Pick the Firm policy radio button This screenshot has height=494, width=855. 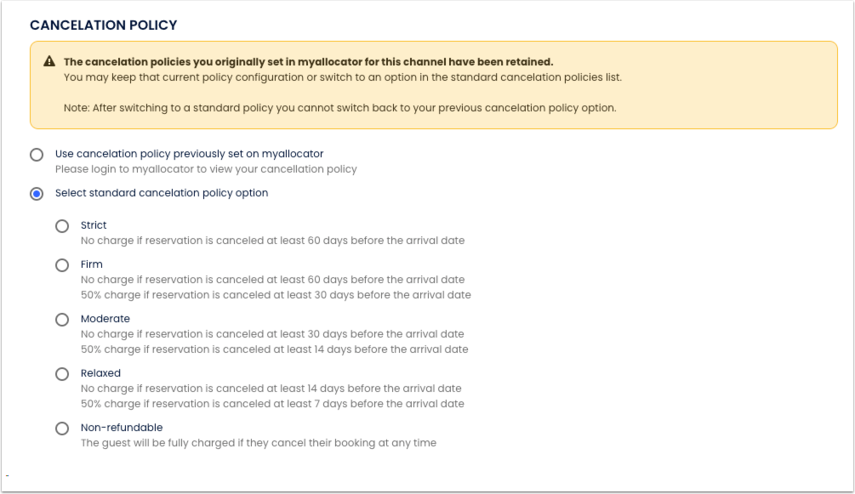pyautogui.click(x=62, y=265)
